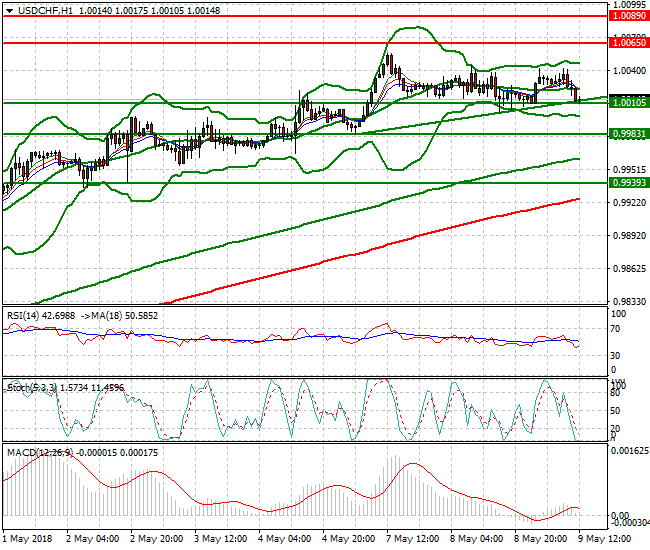Click the 0.99393 green price level label

point(629,183)
